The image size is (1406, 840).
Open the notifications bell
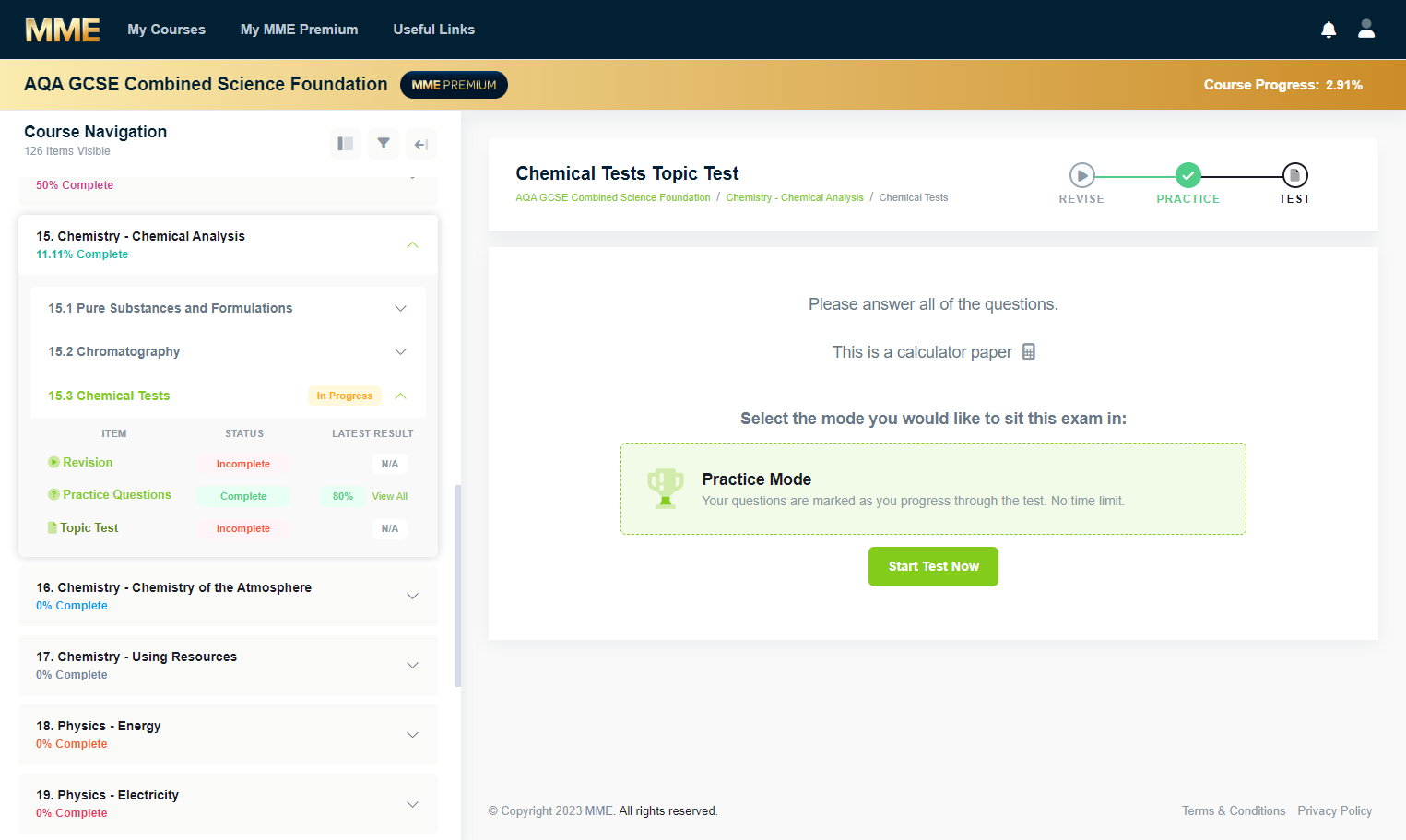point(1329,30)
